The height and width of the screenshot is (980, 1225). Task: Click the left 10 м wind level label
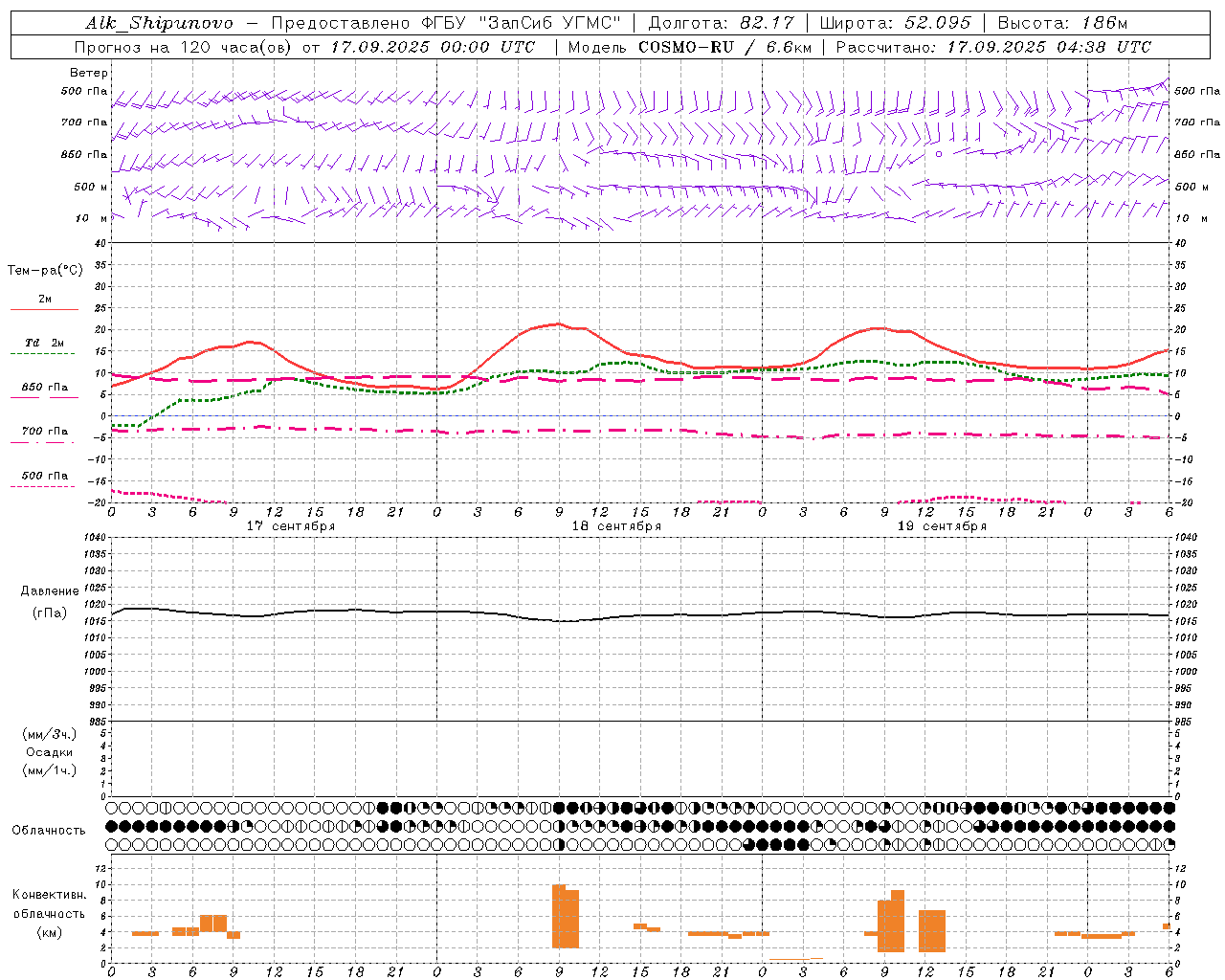click(x=92, y=218)
